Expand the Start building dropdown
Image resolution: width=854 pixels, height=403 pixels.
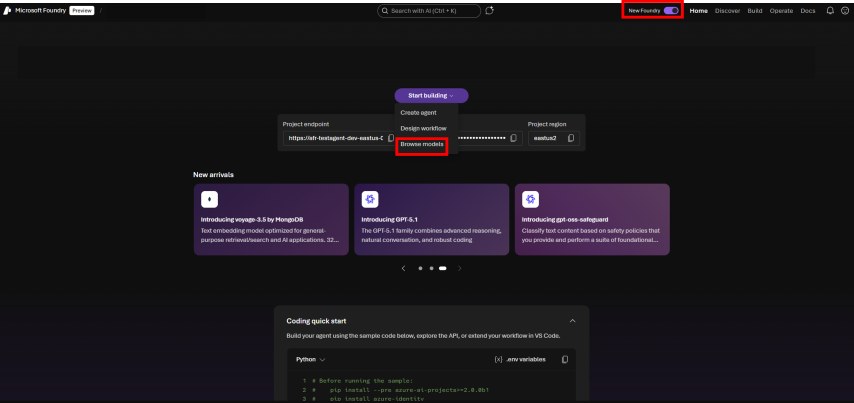click(x=431, y=95)
